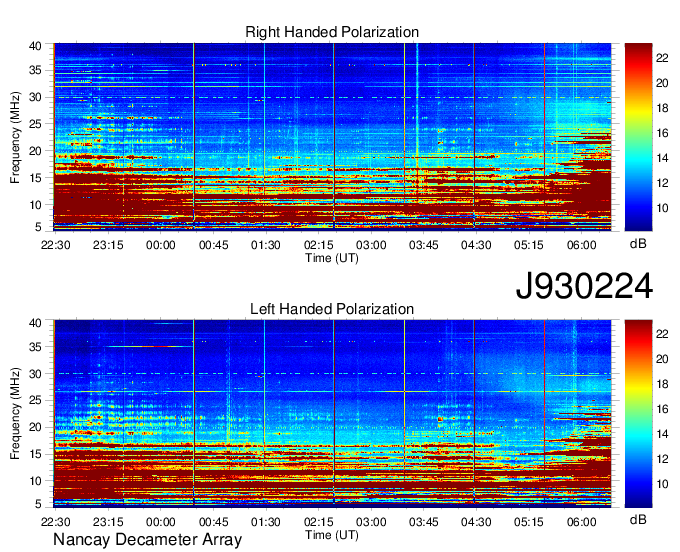Click the 18 dB tick on the upper color bar
Image resolution: width=680 pixels, height=552 pixels.
(x=662, y=108)
